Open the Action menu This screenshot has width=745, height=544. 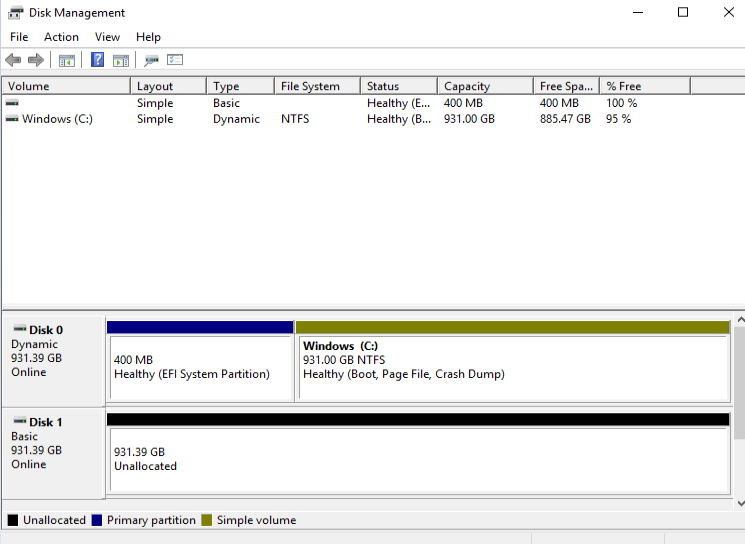61,37
